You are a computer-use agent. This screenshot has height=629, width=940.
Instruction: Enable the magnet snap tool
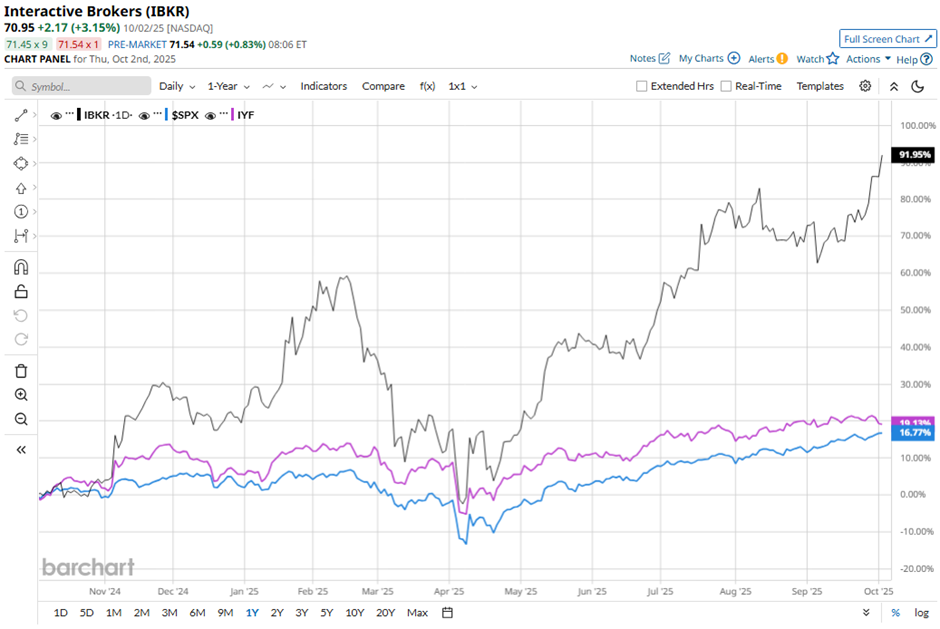pos(21,267)
